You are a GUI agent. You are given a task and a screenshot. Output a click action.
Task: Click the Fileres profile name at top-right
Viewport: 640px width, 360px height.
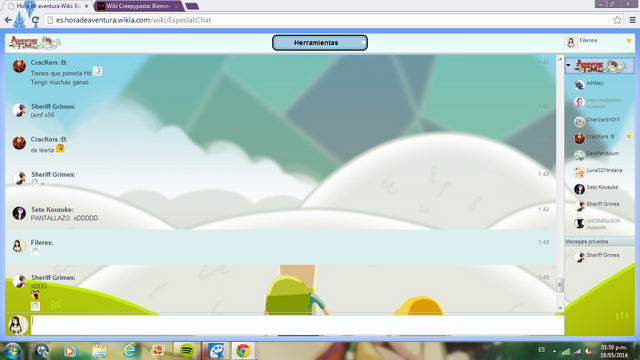pyautogui.click(x=588, y=40)
